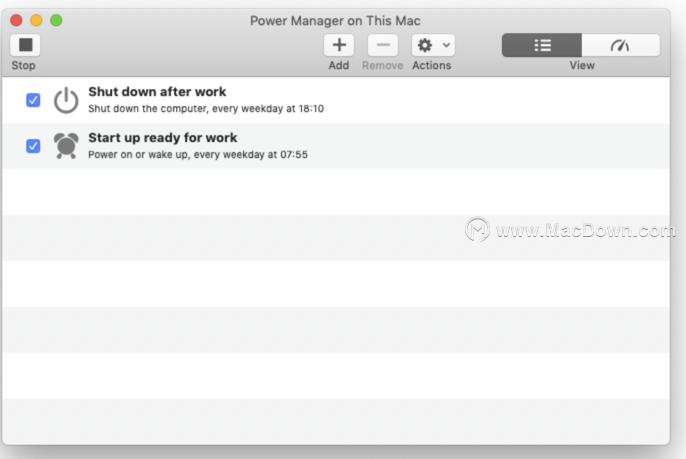686x459 pixels.
Task: Select the Start up ready for work title
Action: tap(163, 138)
